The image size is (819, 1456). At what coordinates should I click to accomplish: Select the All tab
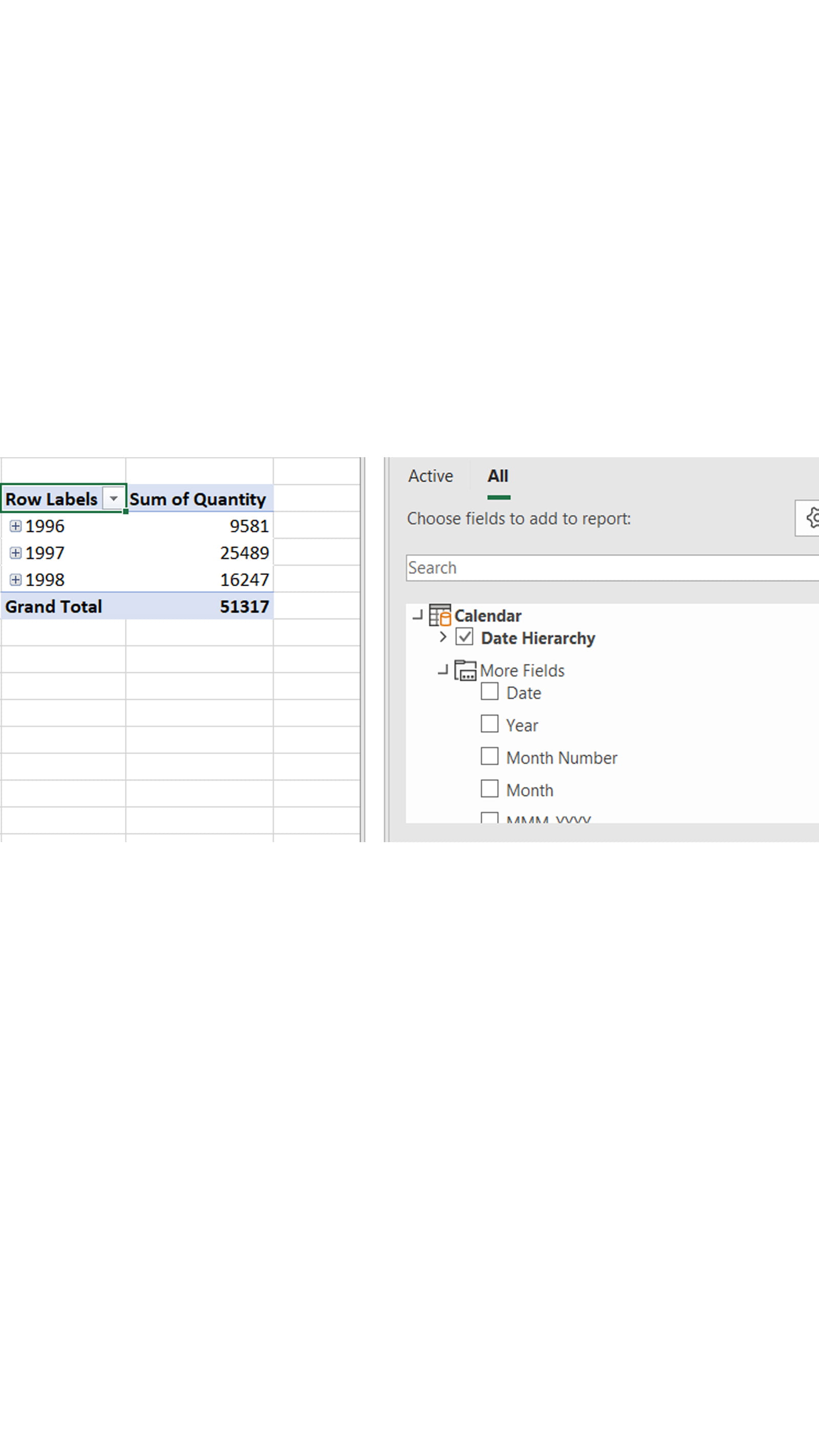(498, 476)
